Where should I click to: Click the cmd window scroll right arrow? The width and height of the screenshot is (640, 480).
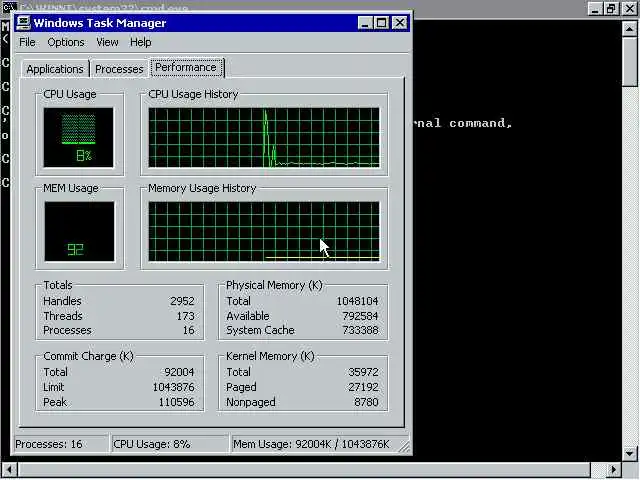pyautogui.click(x=614, y=470)
